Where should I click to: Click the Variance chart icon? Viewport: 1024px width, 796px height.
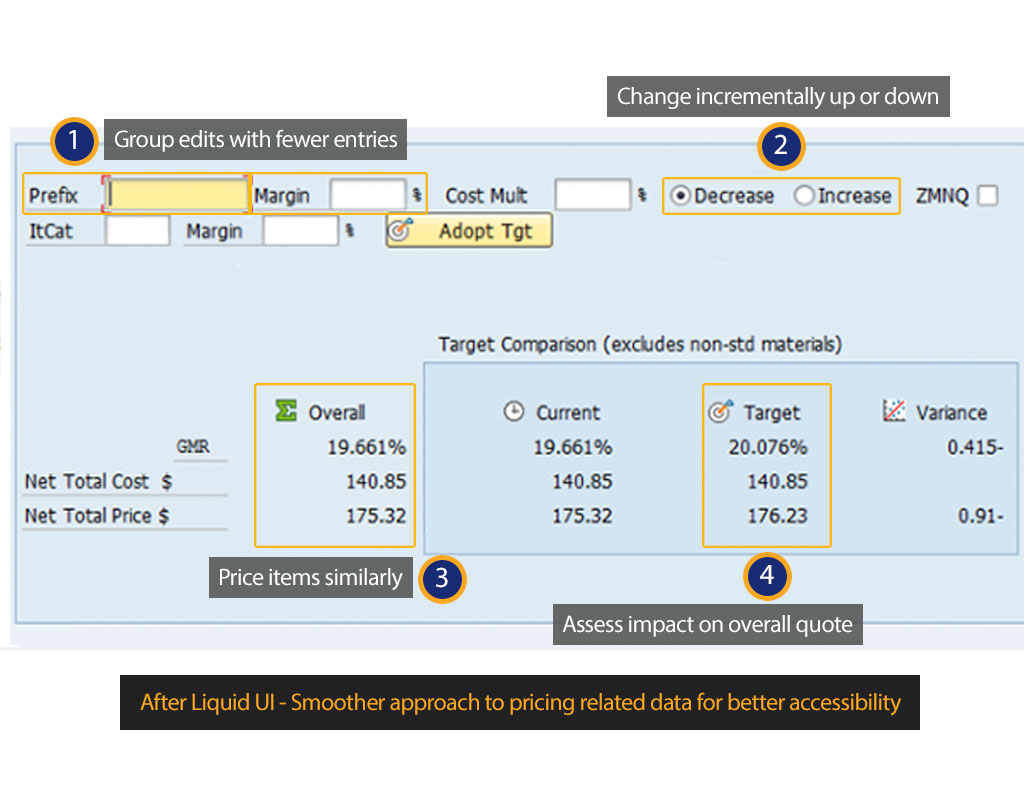click(x=894, y=411)
